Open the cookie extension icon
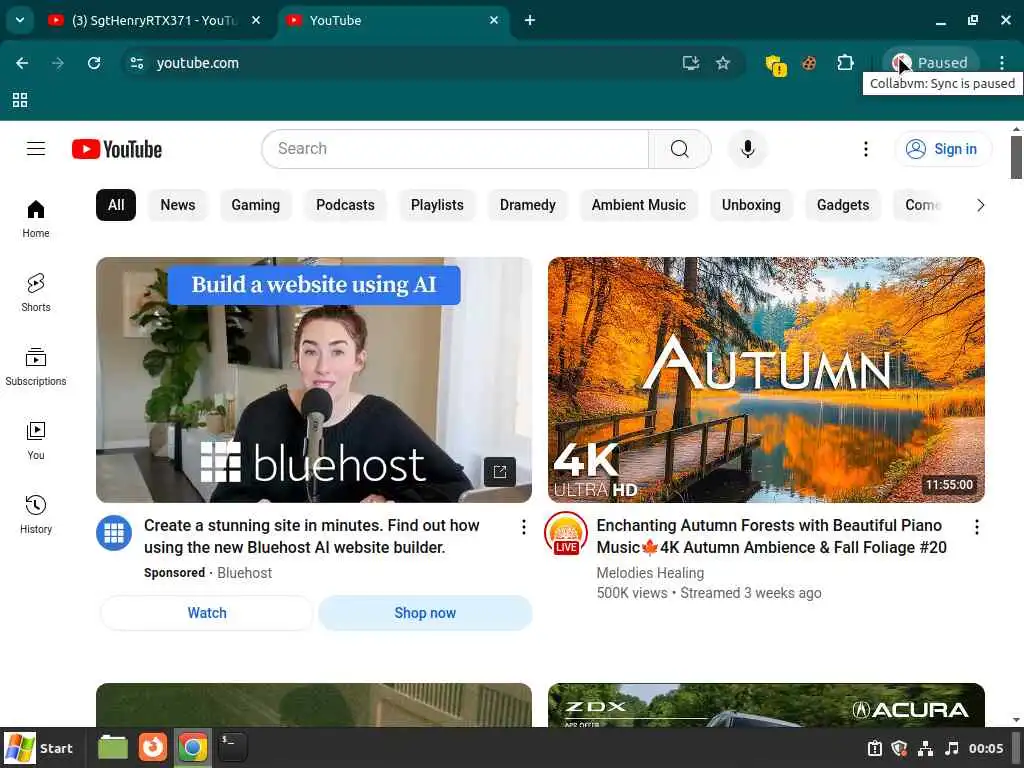Viewport: 1024px width, 768px height. point(809,63)
